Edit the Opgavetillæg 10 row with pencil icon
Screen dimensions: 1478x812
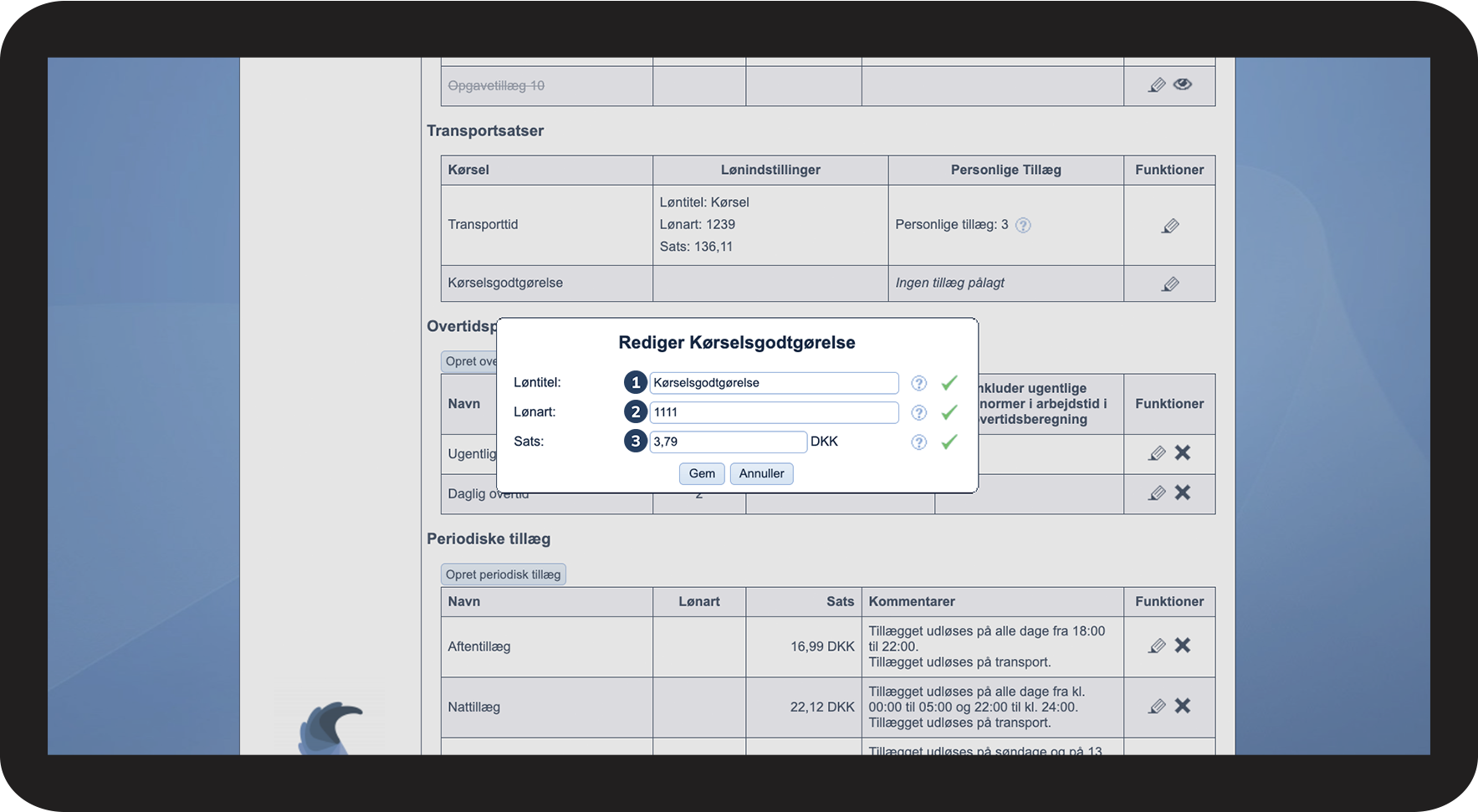(x=1157, y=85)
